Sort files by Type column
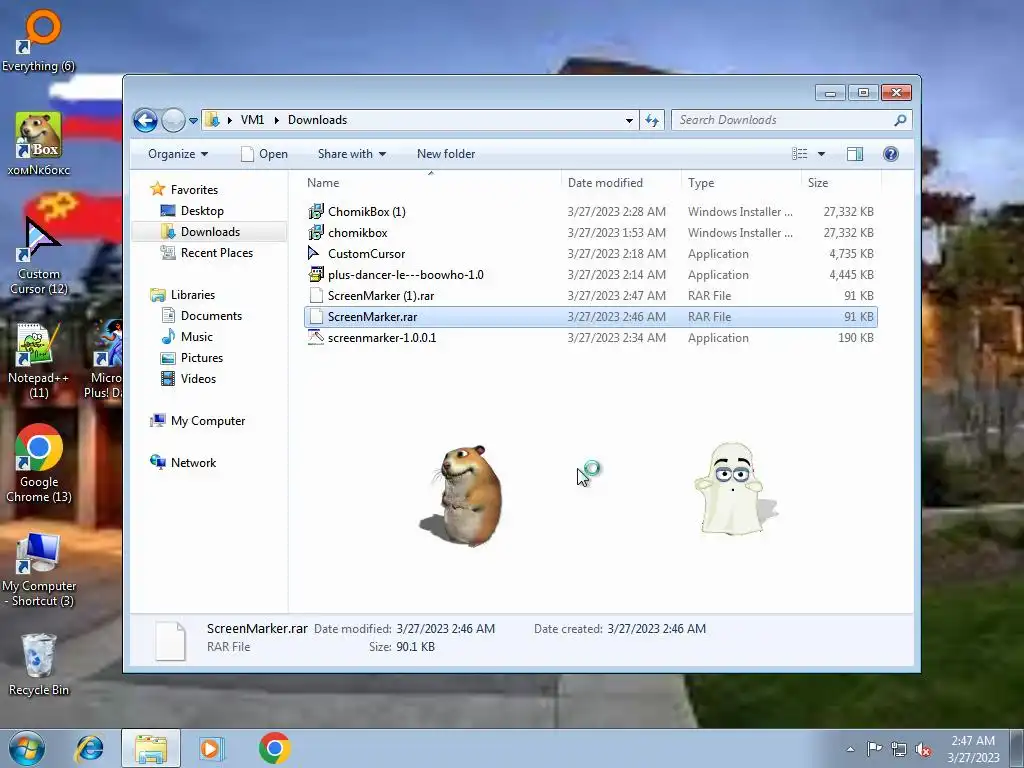 [741, 183]
